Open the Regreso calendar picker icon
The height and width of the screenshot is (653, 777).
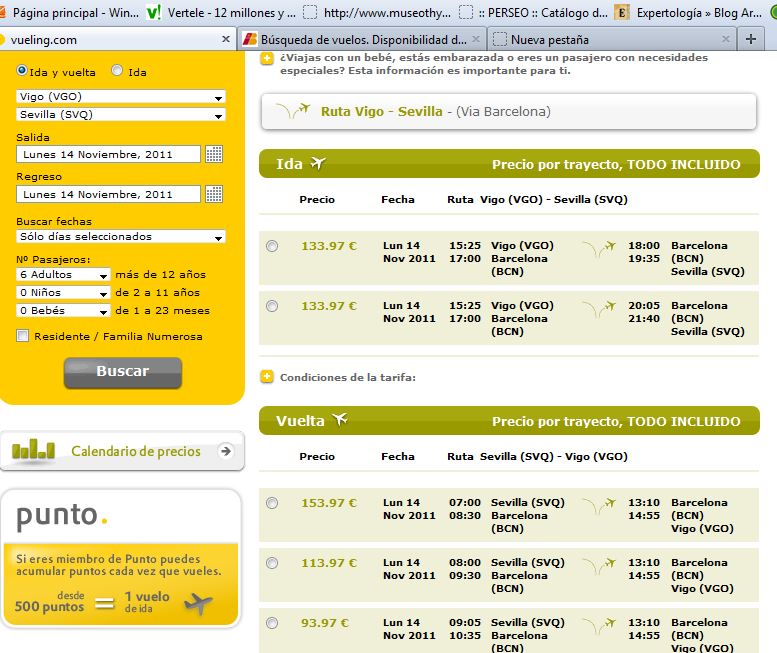pos(214,194)
